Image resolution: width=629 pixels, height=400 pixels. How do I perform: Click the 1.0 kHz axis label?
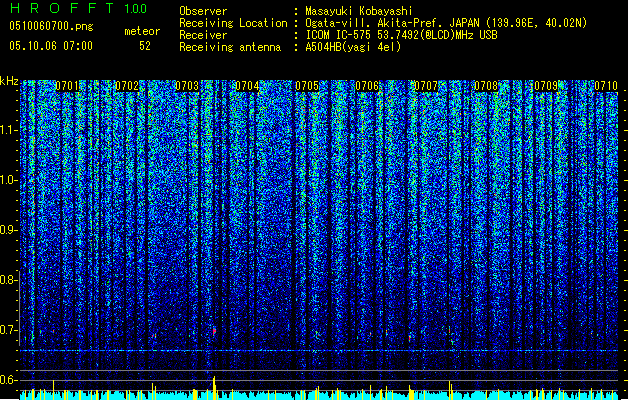9,180
